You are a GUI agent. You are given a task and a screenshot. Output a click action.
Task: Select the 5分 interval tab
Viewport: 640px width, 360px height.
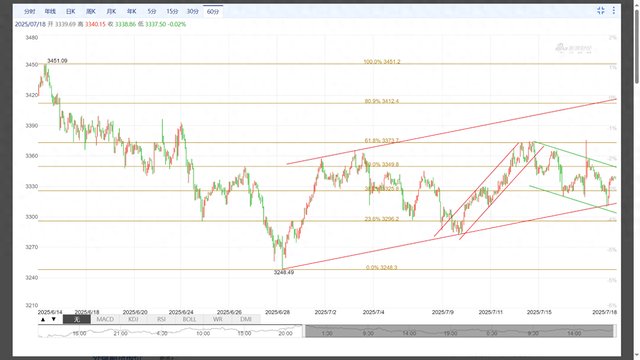(152, 11)
